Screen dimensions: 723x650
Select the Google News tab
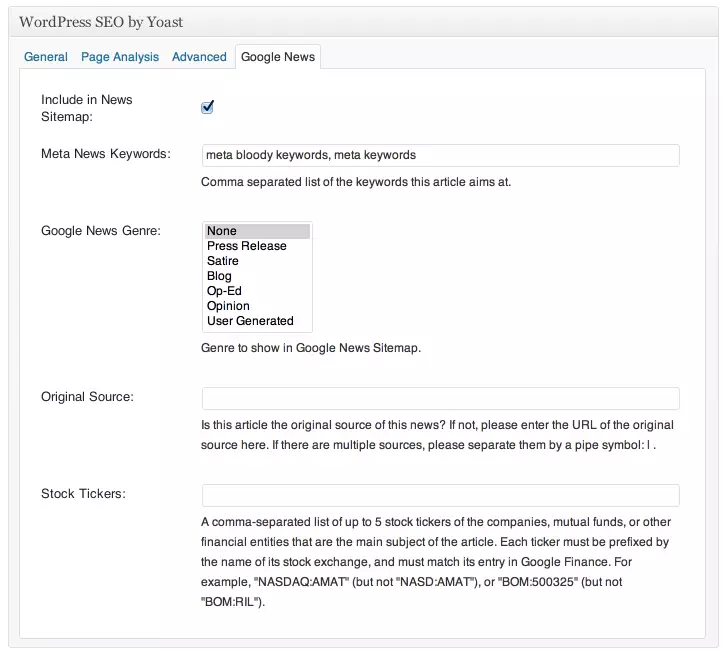[278, 57]
